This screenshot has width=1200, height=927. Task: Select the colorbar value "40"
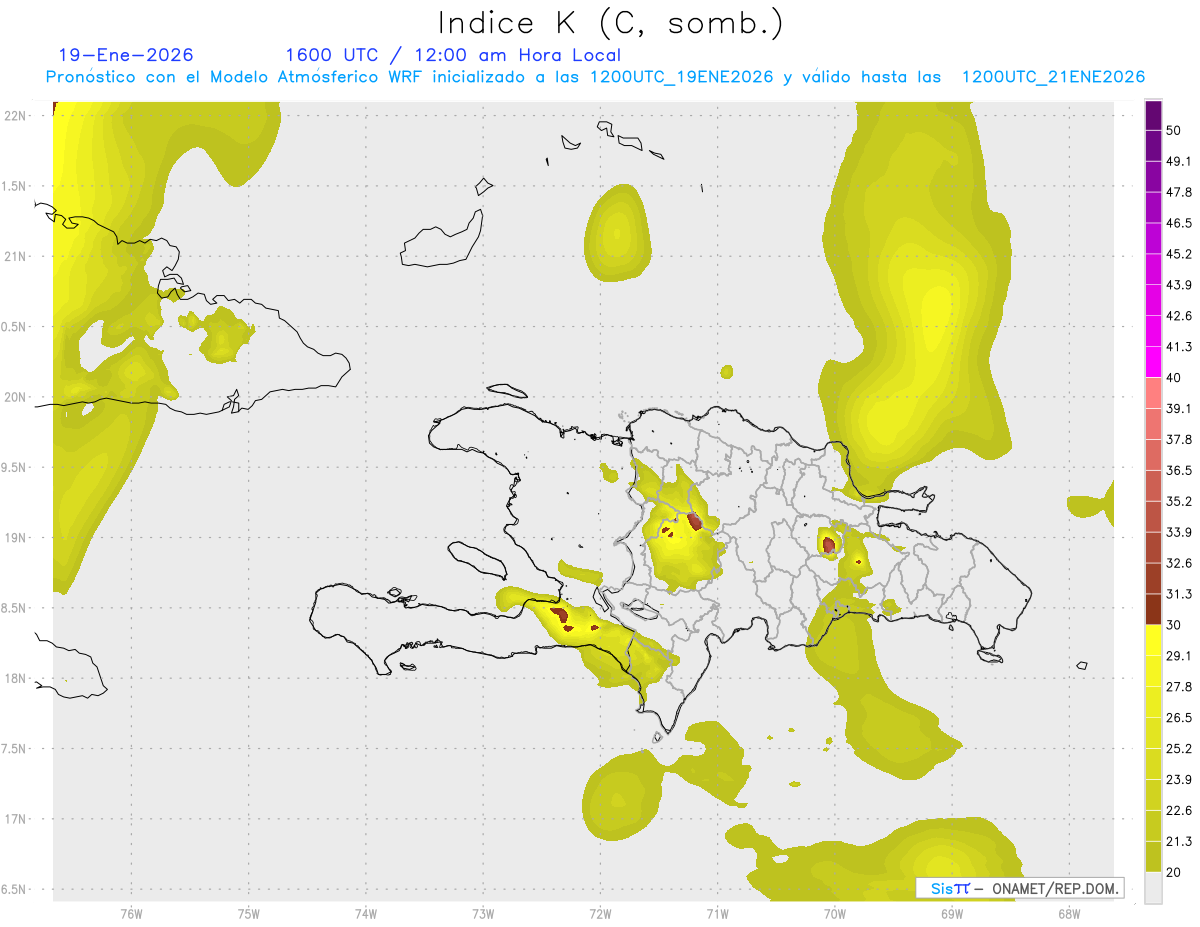[x=1174, y=378]
